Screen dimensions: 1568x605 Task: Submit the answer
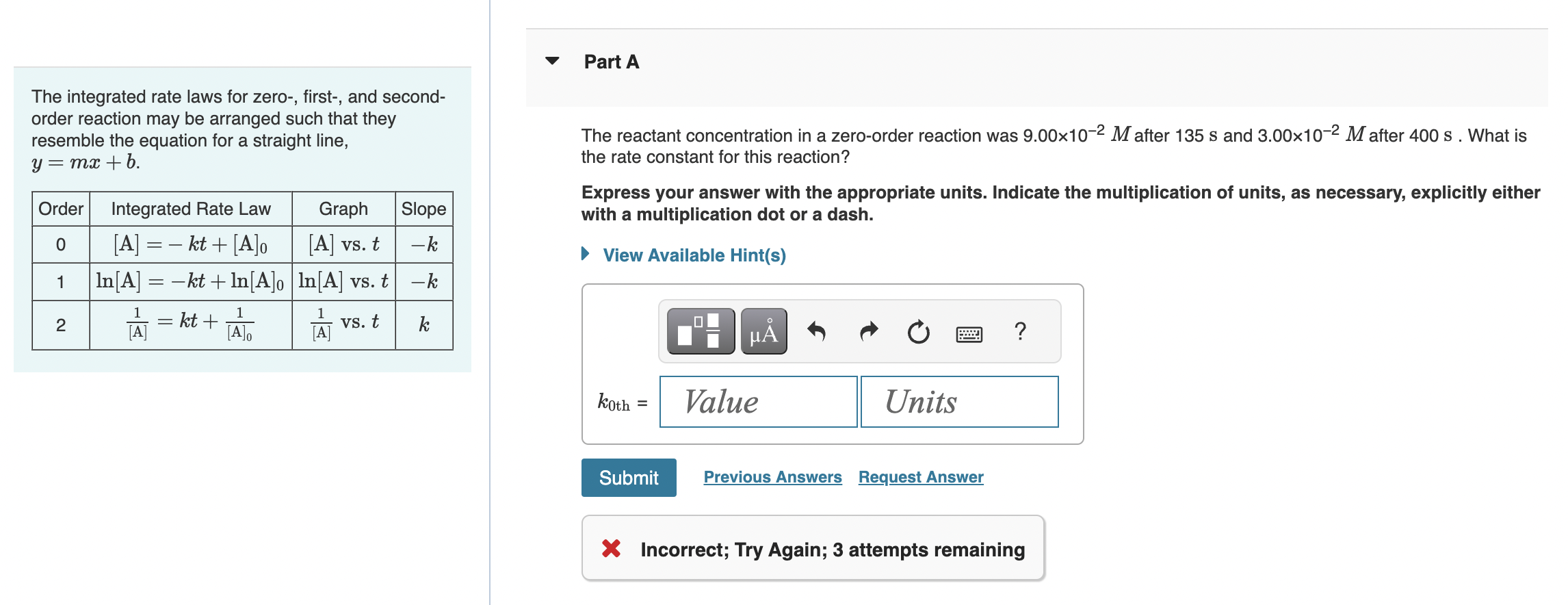(x=628, y=477)
